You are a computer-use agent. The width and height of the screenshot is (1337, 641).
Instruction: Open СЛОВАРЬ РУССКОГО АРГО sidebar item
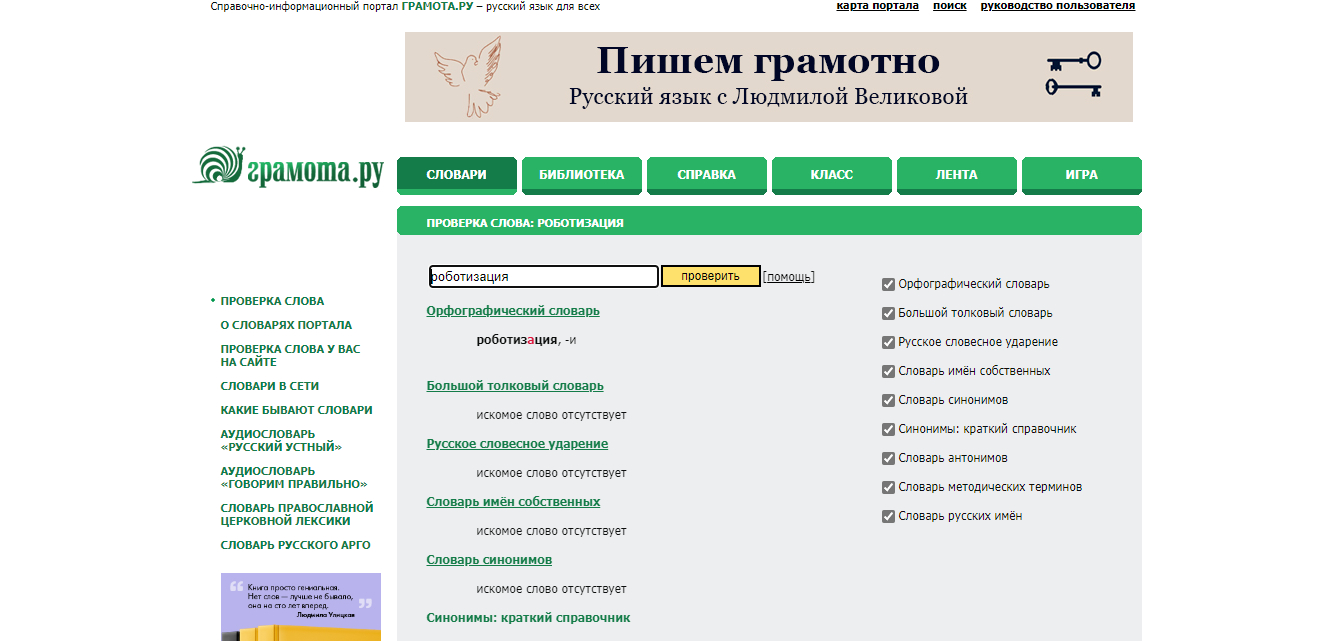click(296, 545)
